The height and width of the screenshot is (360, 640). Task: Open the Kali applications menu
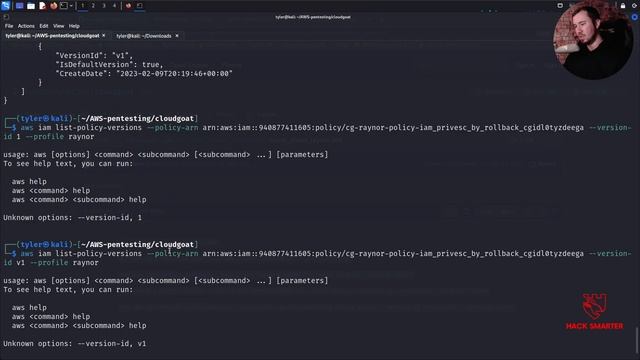point(5,6)
